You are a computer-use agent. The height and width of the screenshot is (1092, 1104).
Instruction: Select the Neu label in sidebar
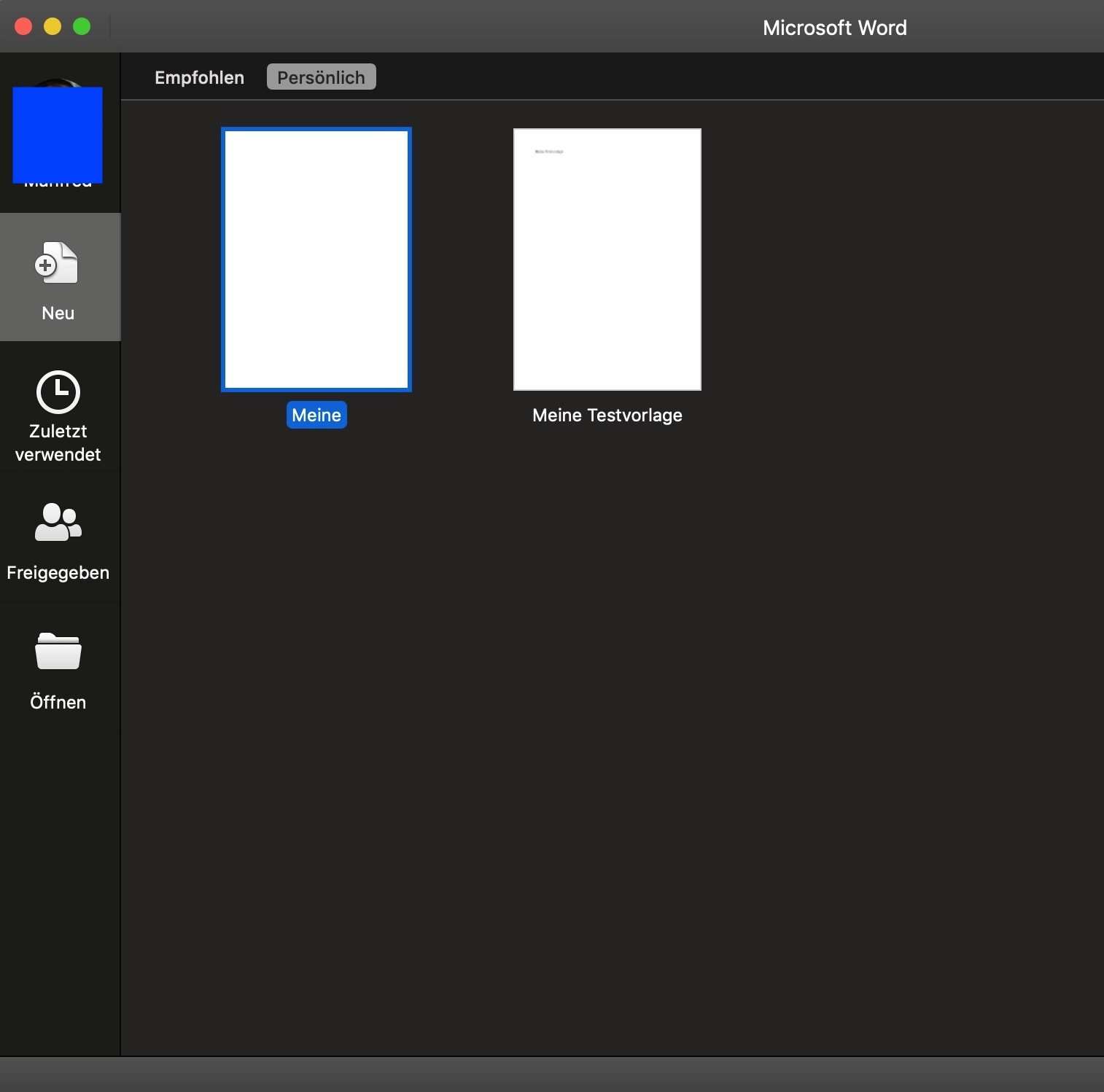58,313
